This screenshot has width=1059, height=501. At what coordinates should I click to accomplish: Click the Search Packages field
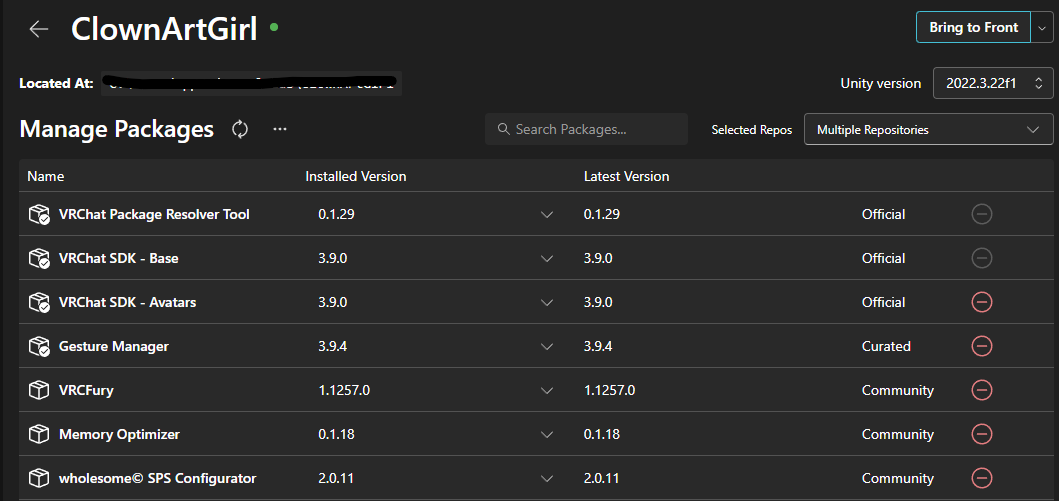(x=587, y=129)
